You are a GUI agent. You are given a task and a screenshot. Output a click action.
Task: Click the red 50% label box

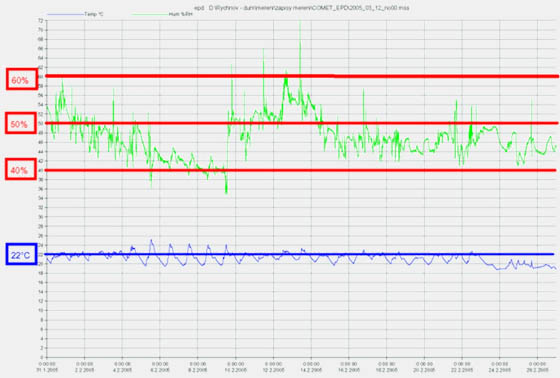21,123
